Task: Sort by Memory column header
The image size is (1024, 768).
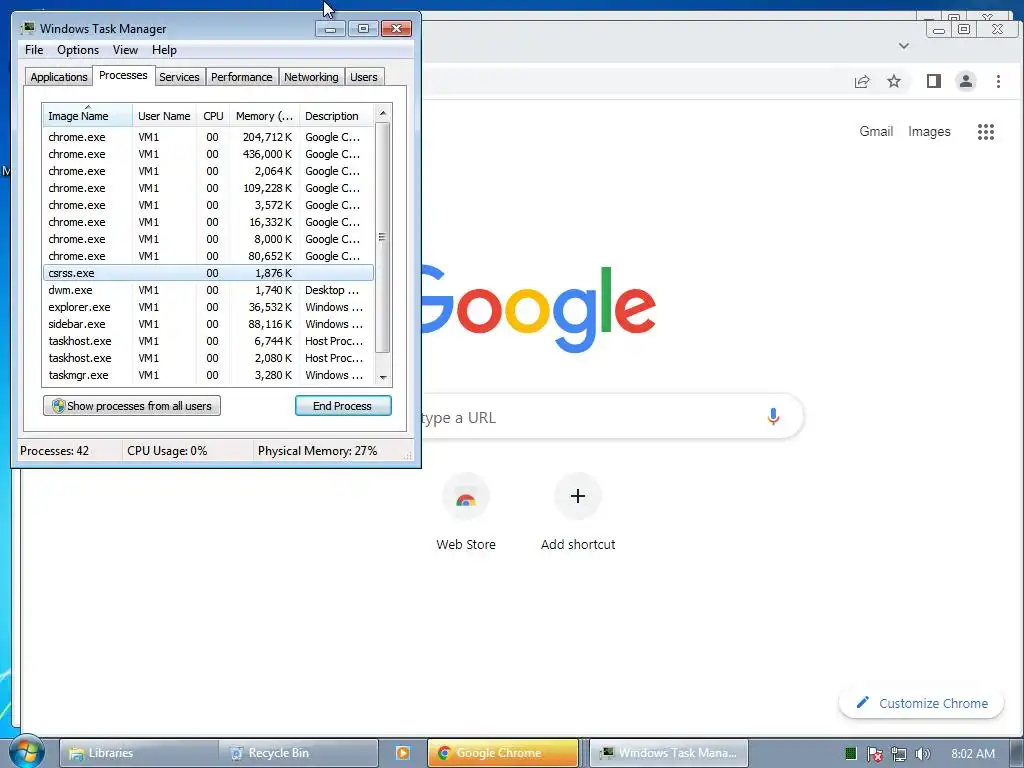Action: pos(264,116)
